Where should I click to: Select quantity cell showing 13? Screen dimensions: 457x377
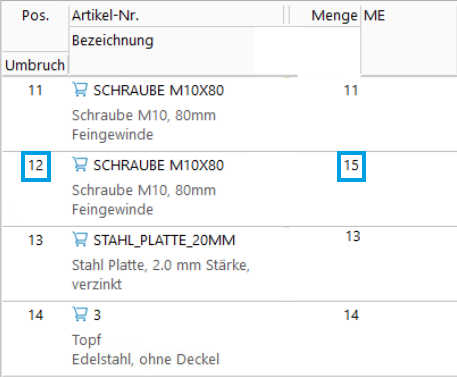tap(353, 236)
